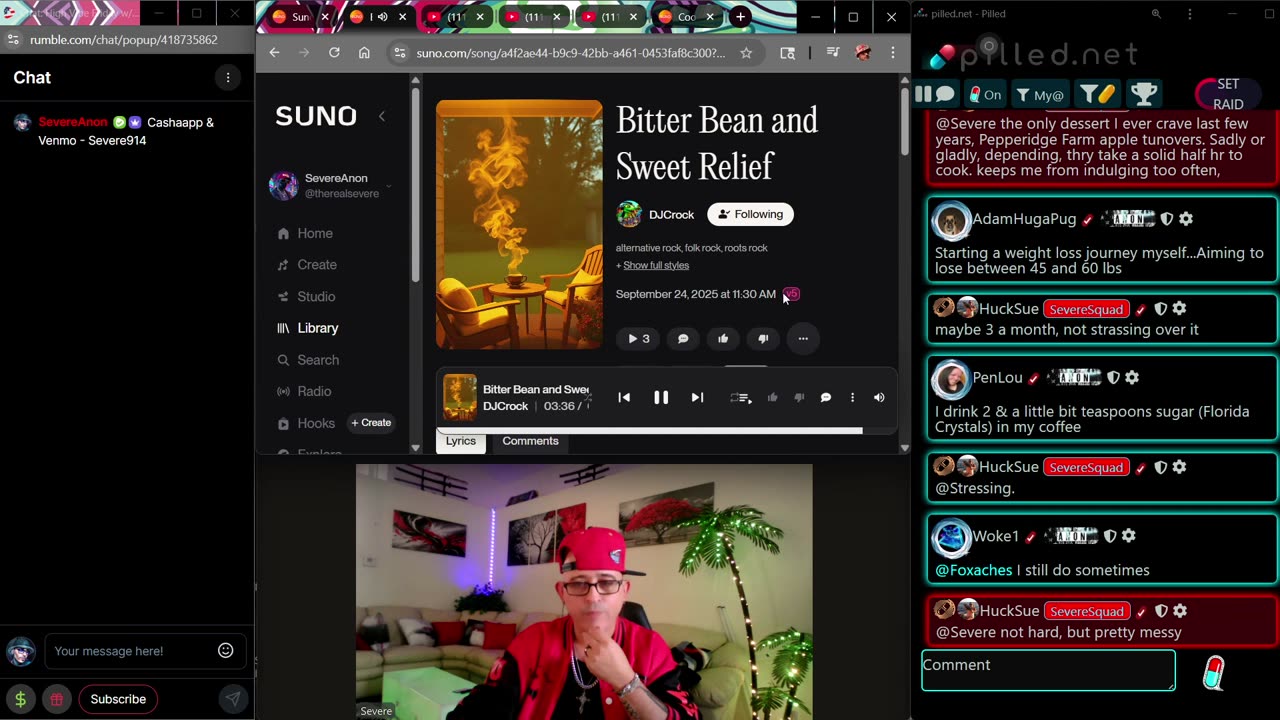
Task: Click browser home button
Action: (x=364, y=53)
